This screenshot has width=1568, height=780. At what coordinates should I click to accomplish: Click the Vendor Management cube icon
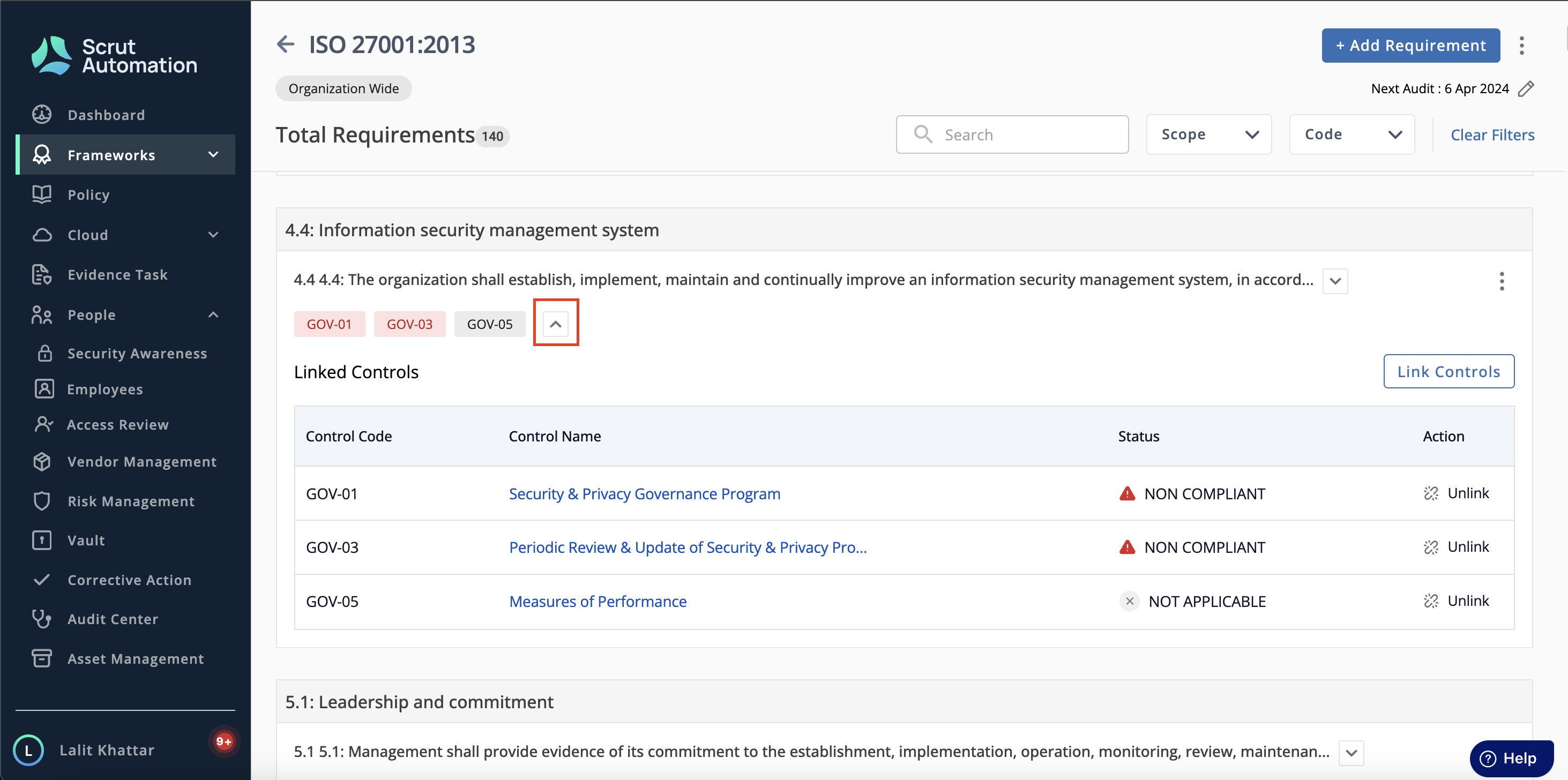42,461
